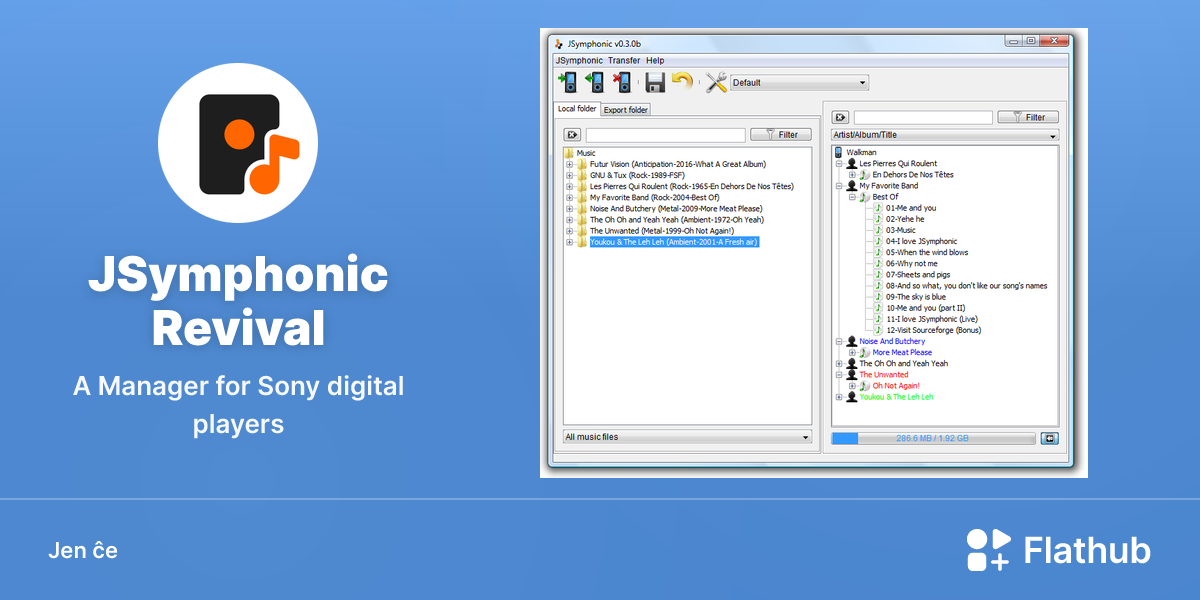Click the import-to-device toolbar icon
The height and width of the screenshot is (600, 1200).
567,83
